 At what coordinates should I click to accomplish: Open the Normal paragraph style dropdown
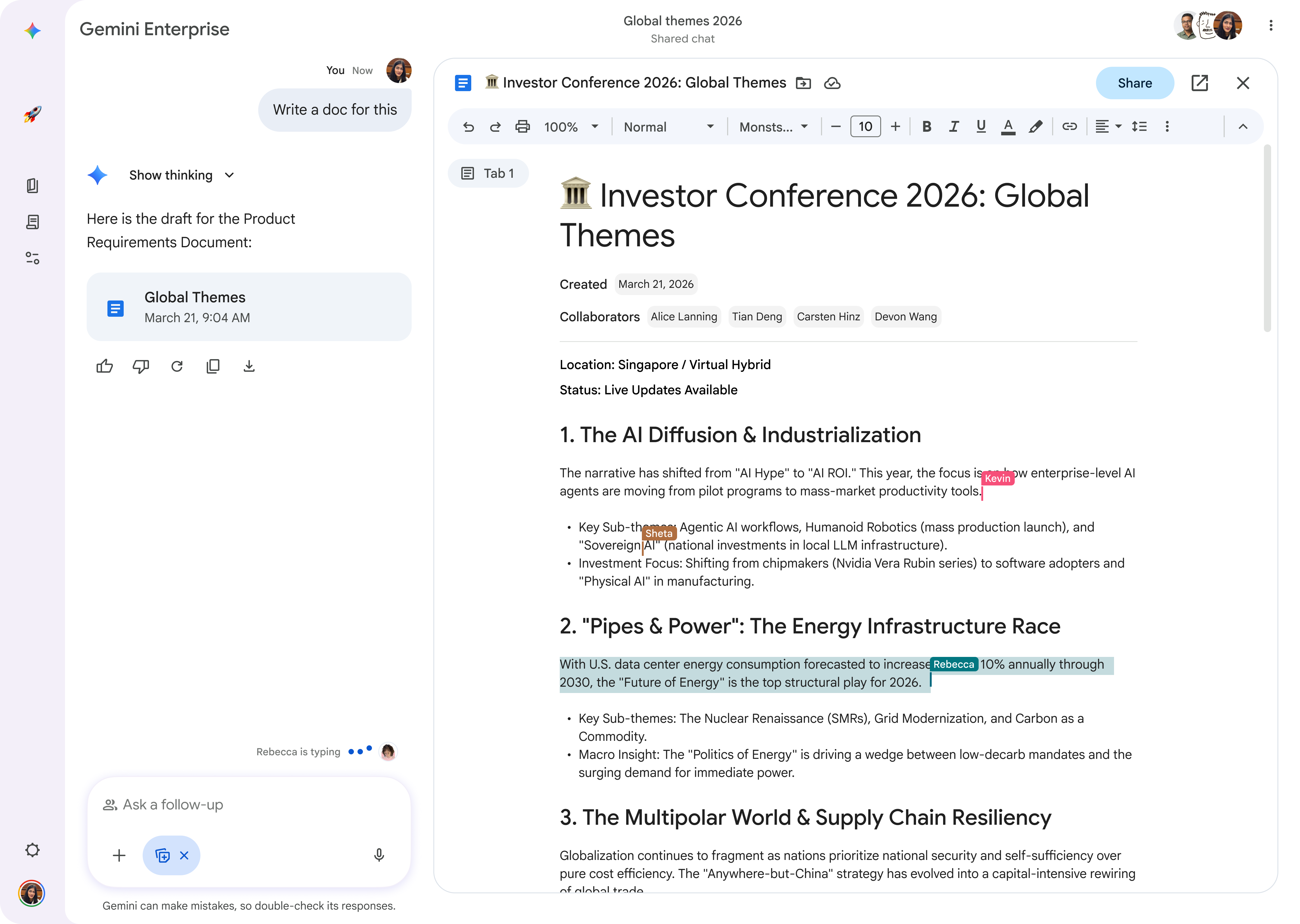click(669, 127)
